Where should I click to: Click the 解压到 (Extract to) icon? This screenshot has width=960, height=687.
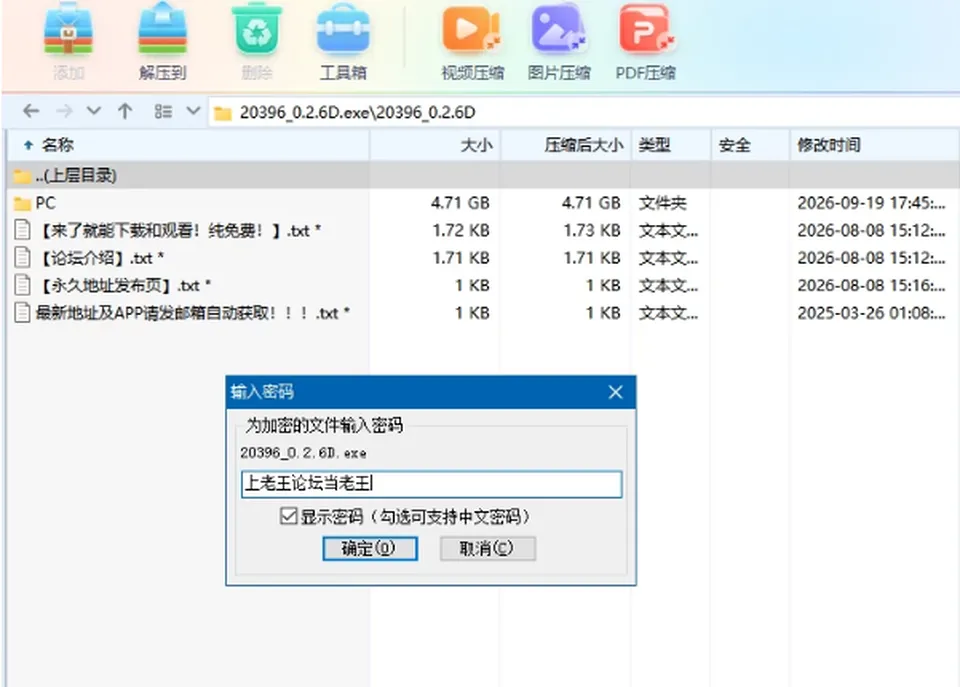[162, 31]
